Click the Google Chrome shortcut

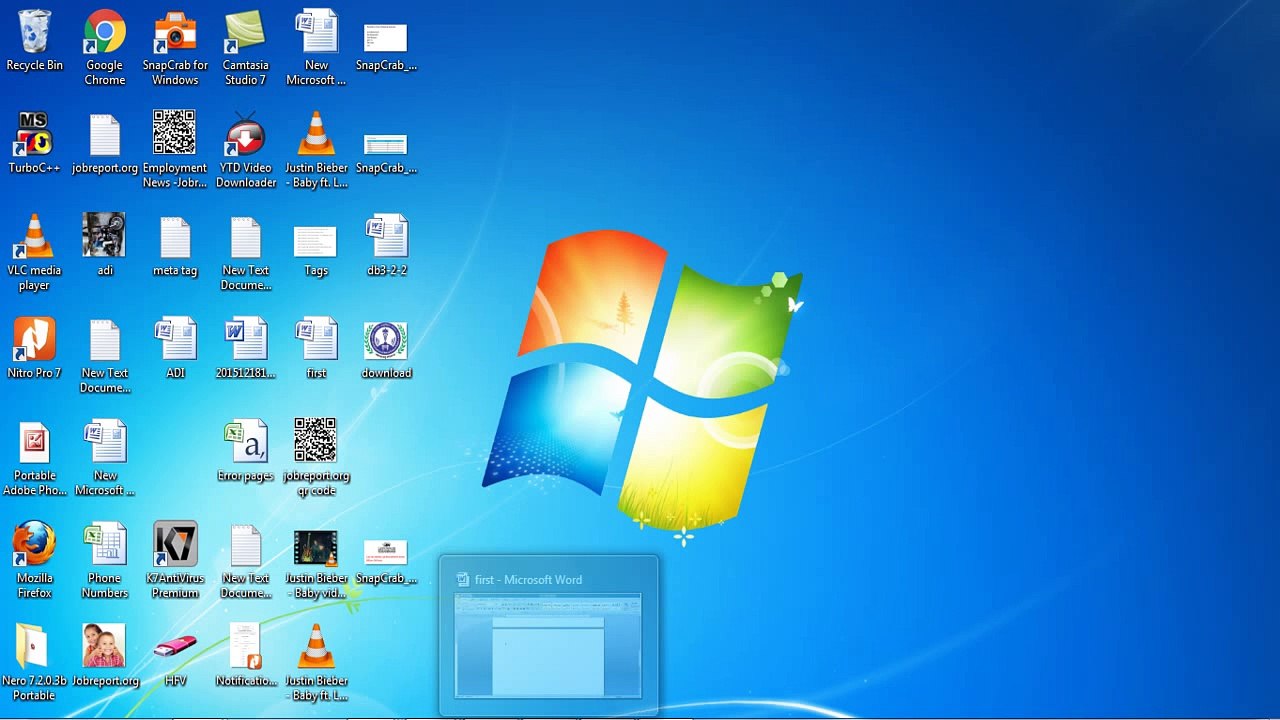pyautogui.click(x=105, y=48)
